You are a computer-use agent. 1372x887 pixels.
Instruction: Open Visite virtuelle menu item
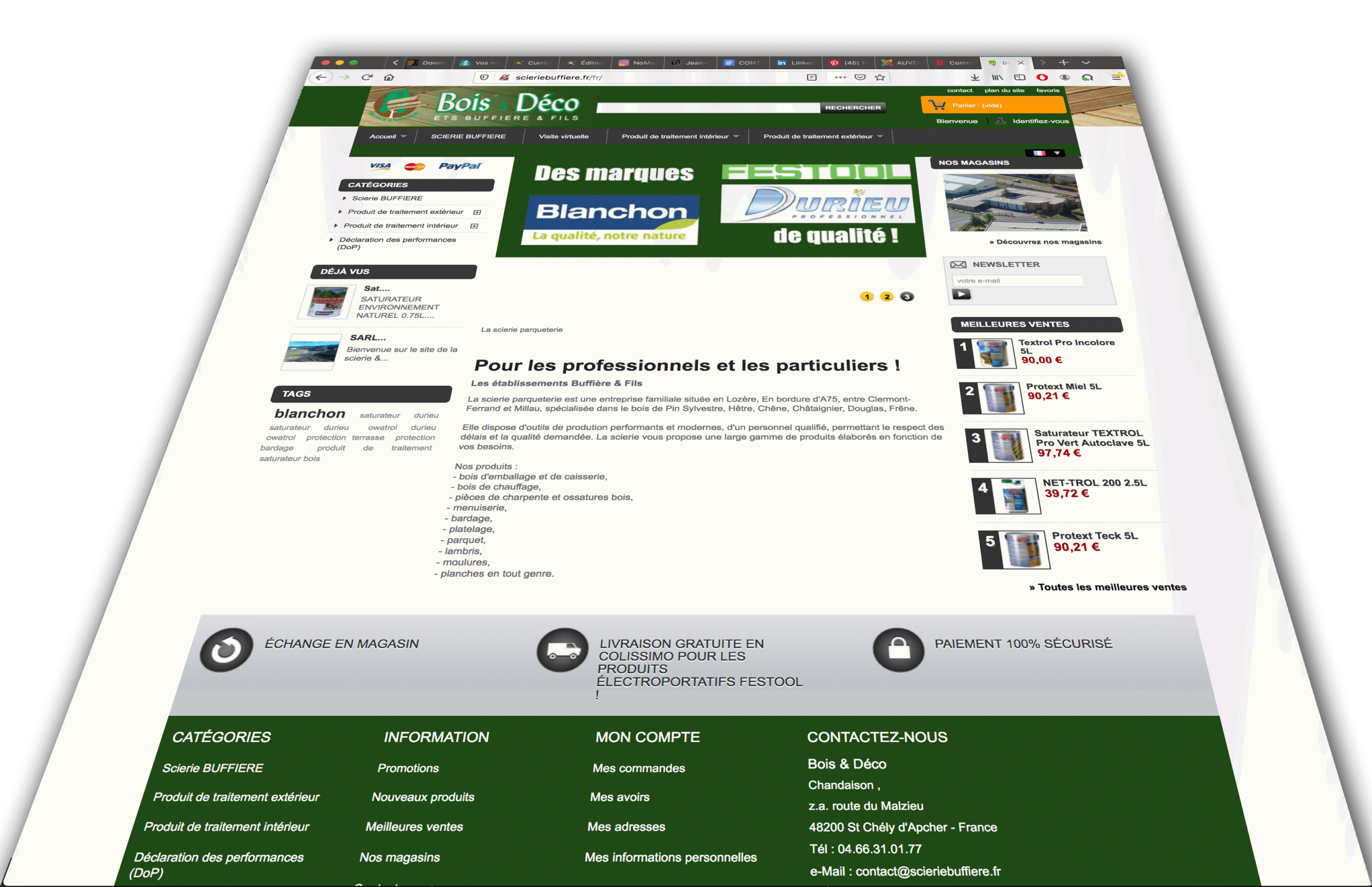[x=563, y=137]
